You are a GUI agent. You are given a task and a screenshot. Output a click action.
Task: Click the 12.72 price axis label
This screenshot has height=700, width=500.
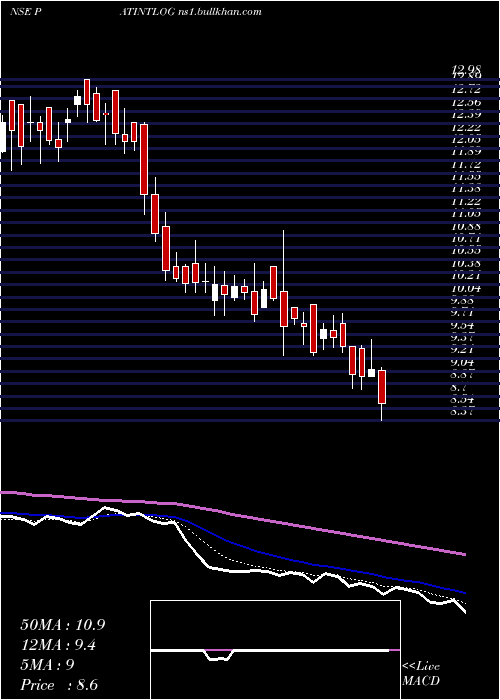pos(466,90)
